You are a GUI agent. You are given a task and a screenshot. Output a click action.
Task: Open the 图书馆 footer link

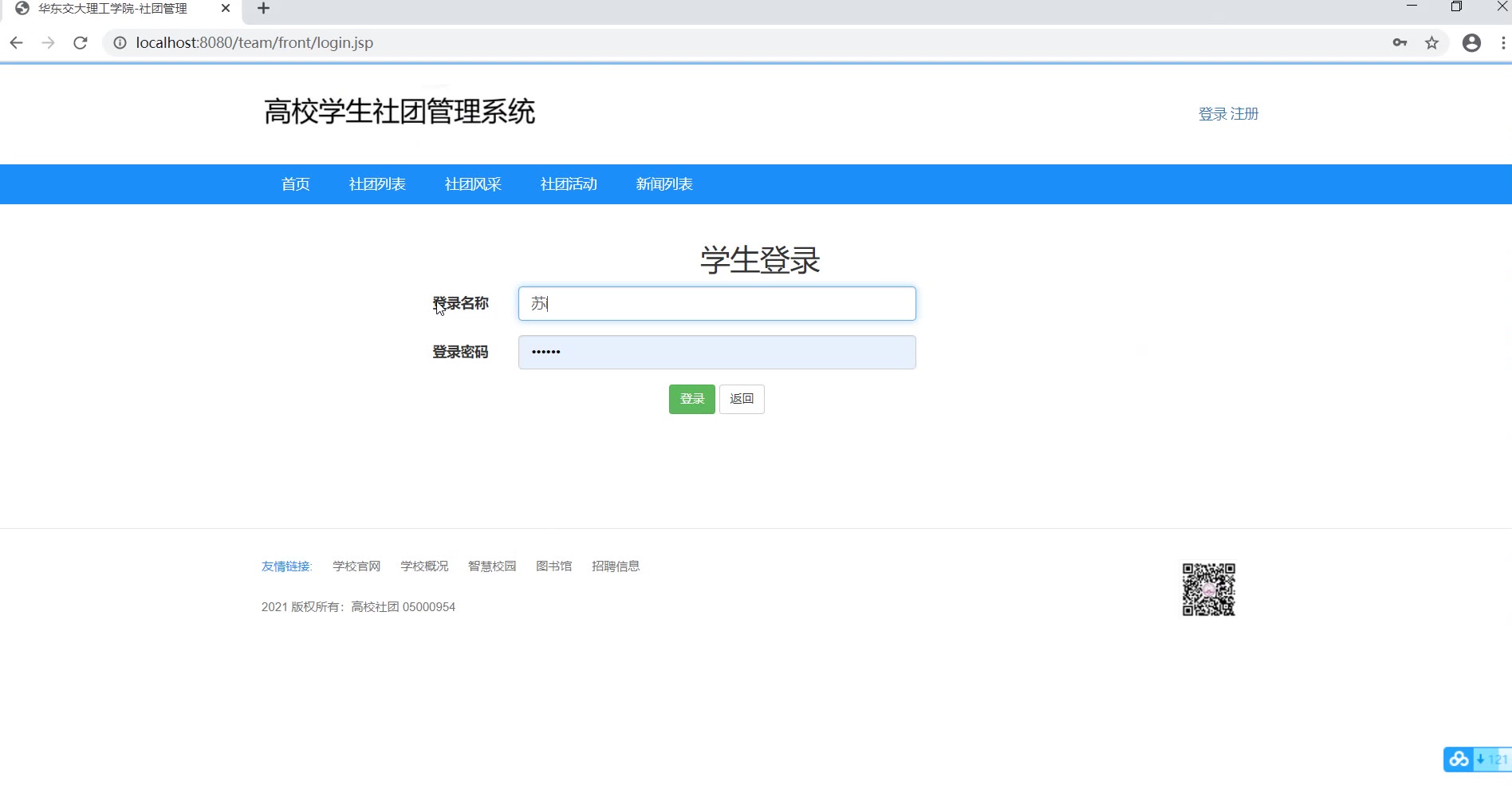coord(554,566)
